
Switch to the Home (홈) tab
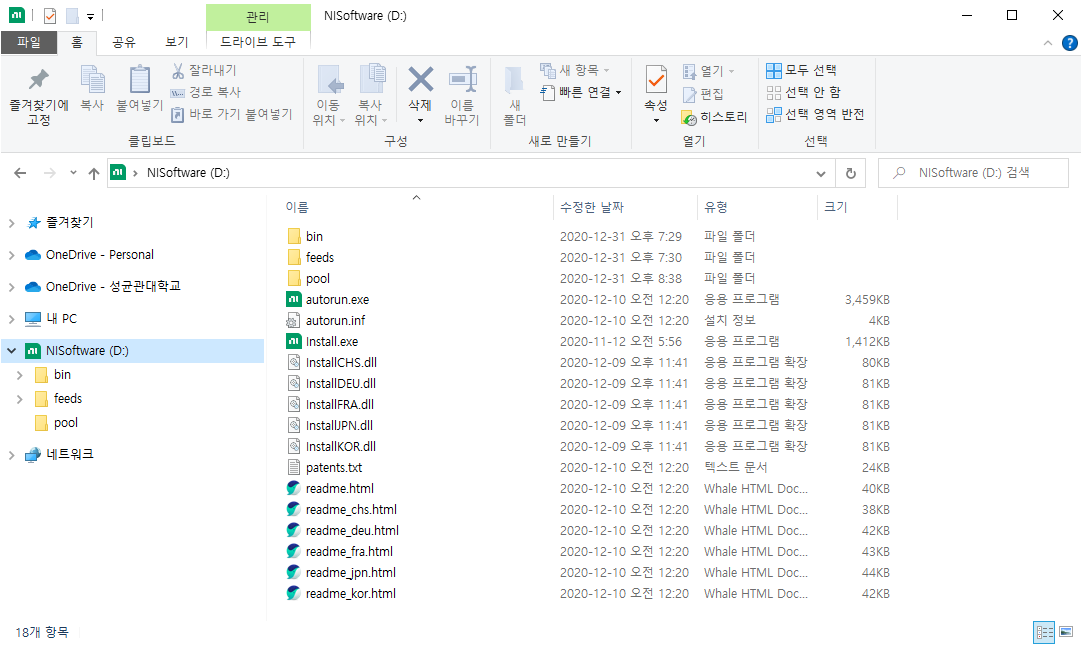[77, 42]
